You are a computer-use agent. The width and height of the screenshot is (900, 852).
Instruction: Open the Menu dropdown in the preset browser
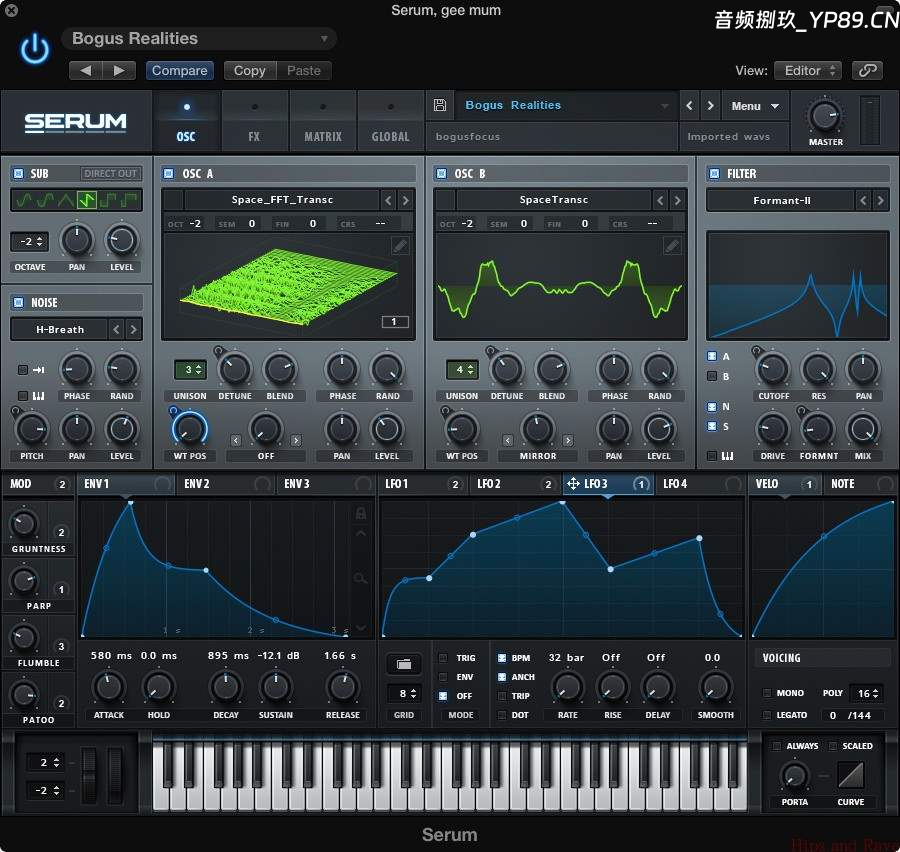point(755,106)
